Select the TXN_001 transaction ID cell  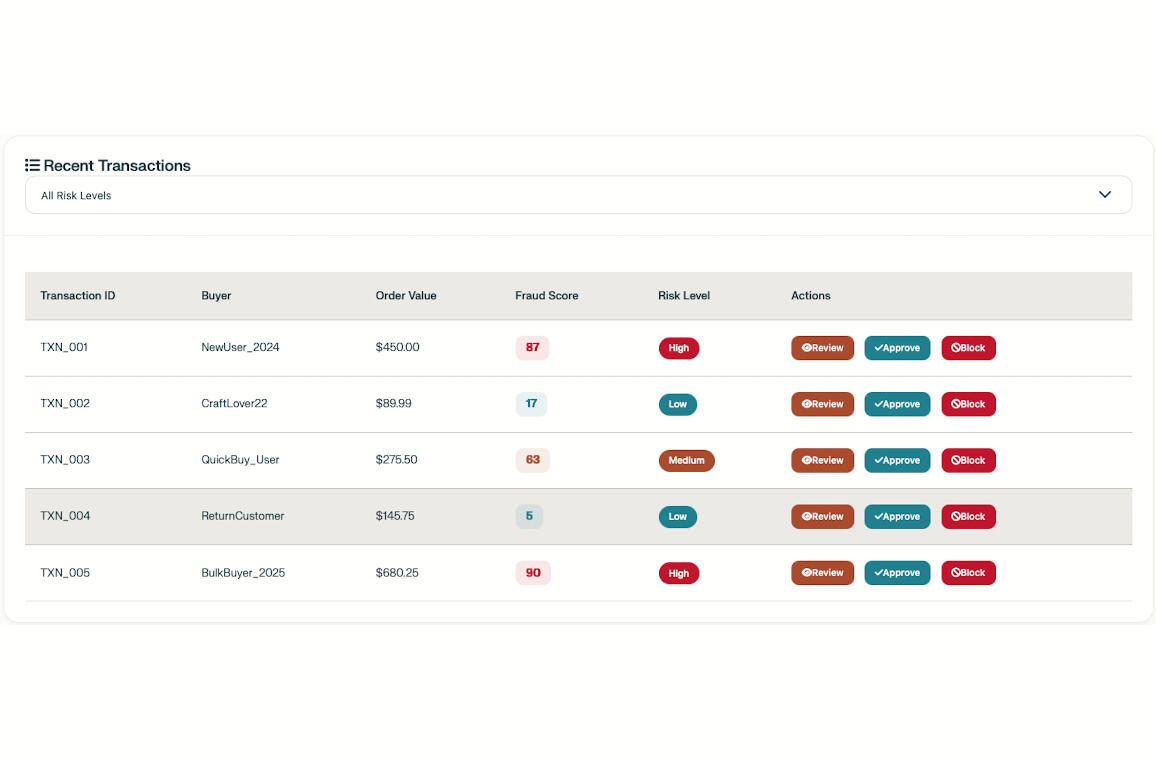click(x=64, y=347)
